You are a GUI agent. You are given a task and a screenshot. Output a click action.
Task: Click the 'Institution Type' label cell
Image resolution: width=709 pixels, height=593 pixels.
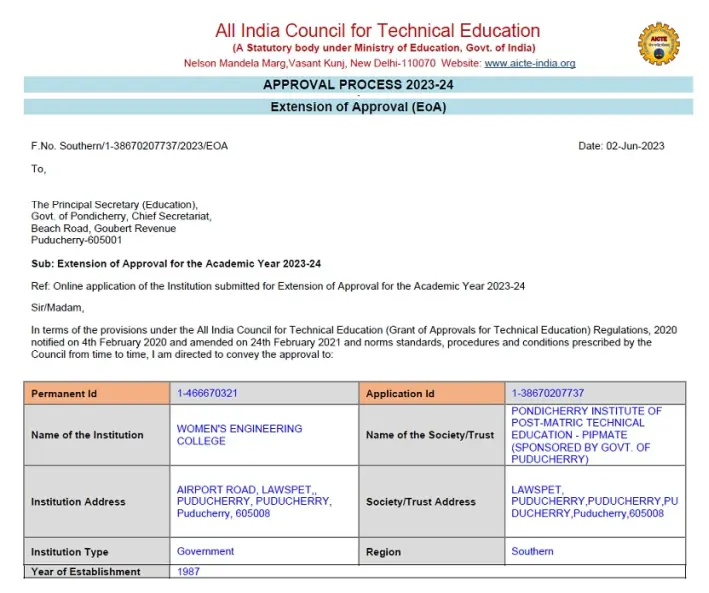click(97, 551)
